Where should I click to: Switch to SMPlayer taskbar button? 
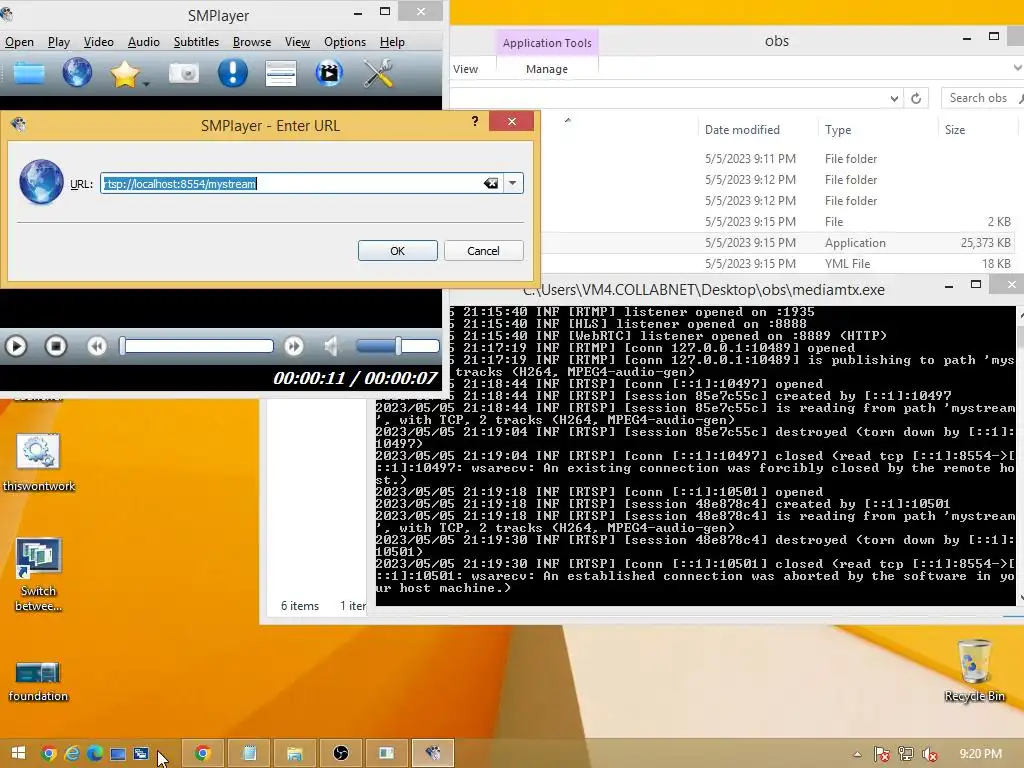click(x=432, y=754)
